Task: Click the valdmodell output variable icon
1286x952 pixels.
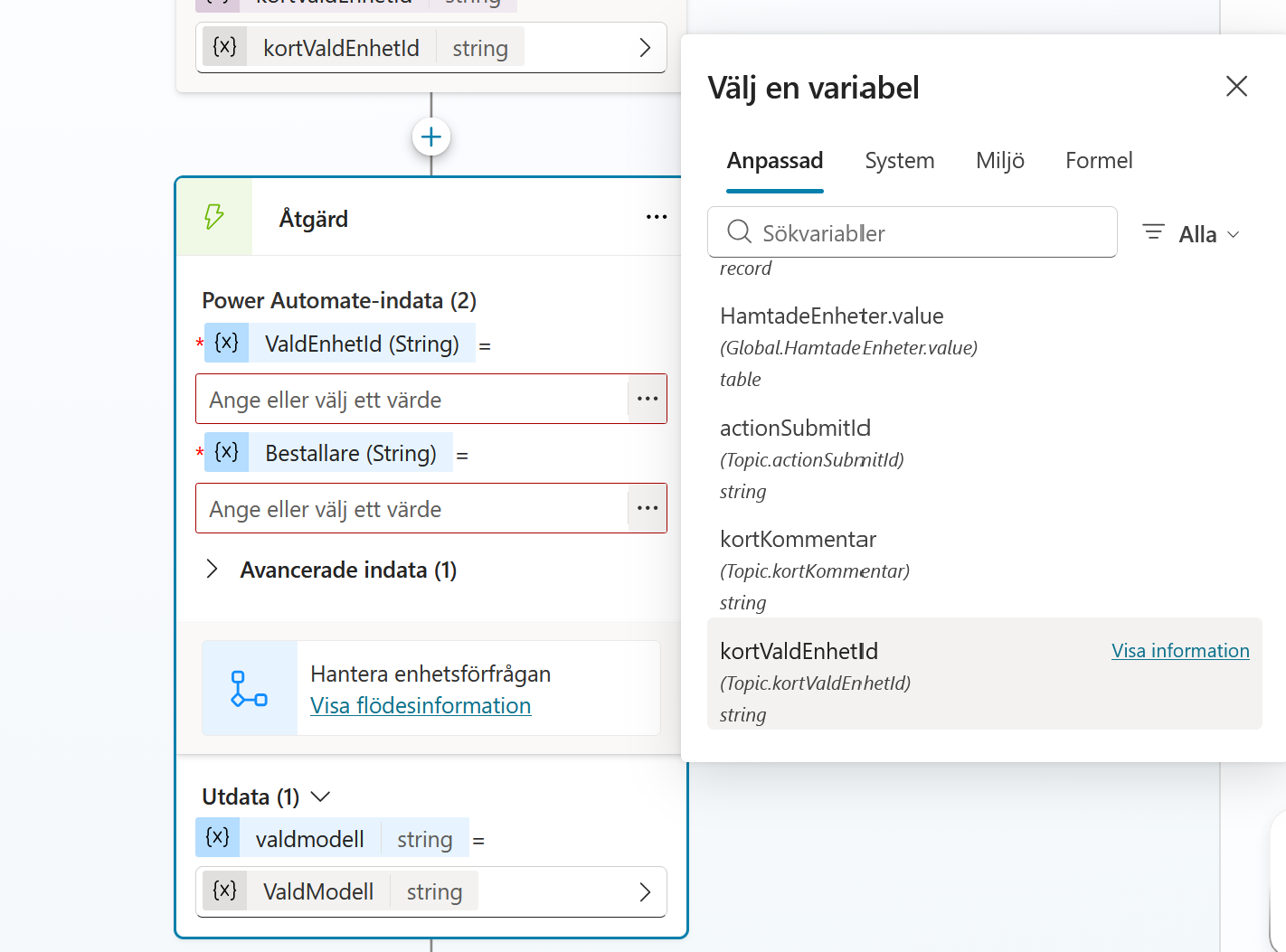Action: pos(218,837)
